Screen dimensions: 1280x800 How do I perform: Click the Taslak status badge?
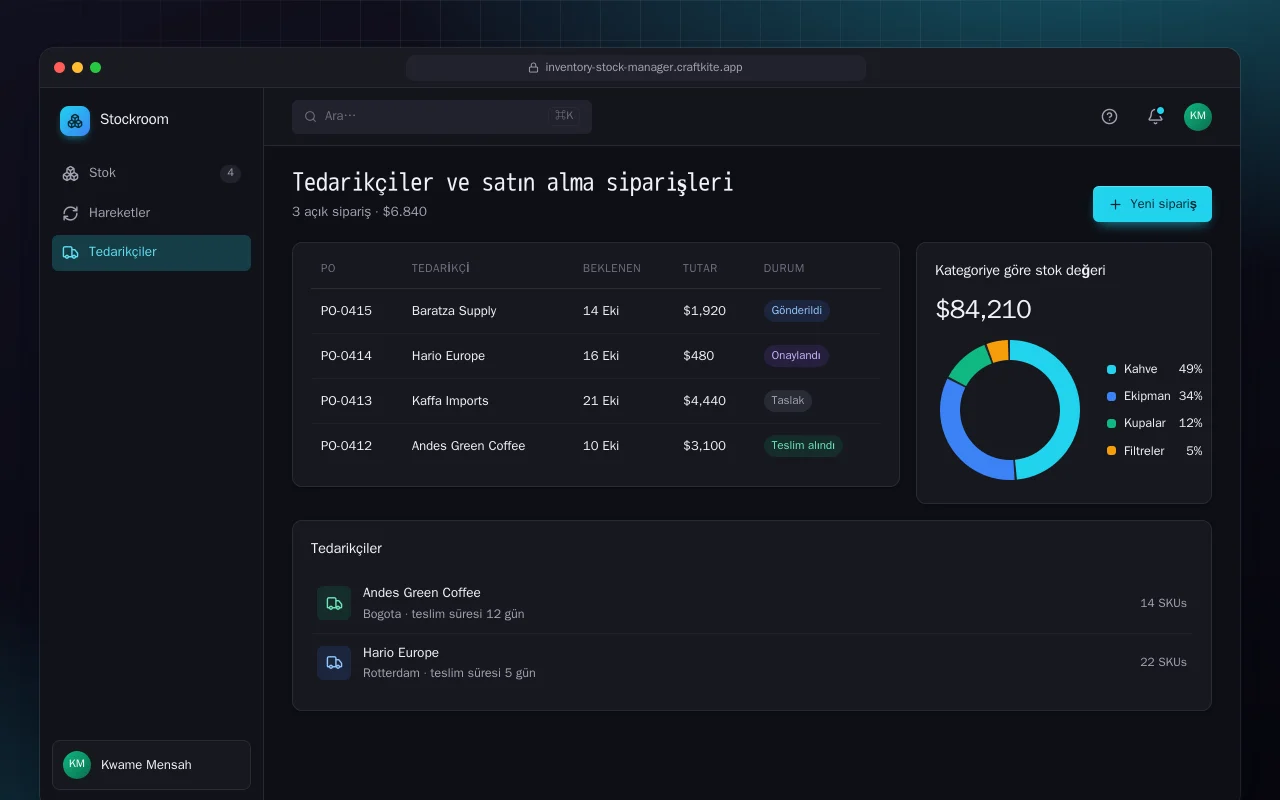pos(788,401)
